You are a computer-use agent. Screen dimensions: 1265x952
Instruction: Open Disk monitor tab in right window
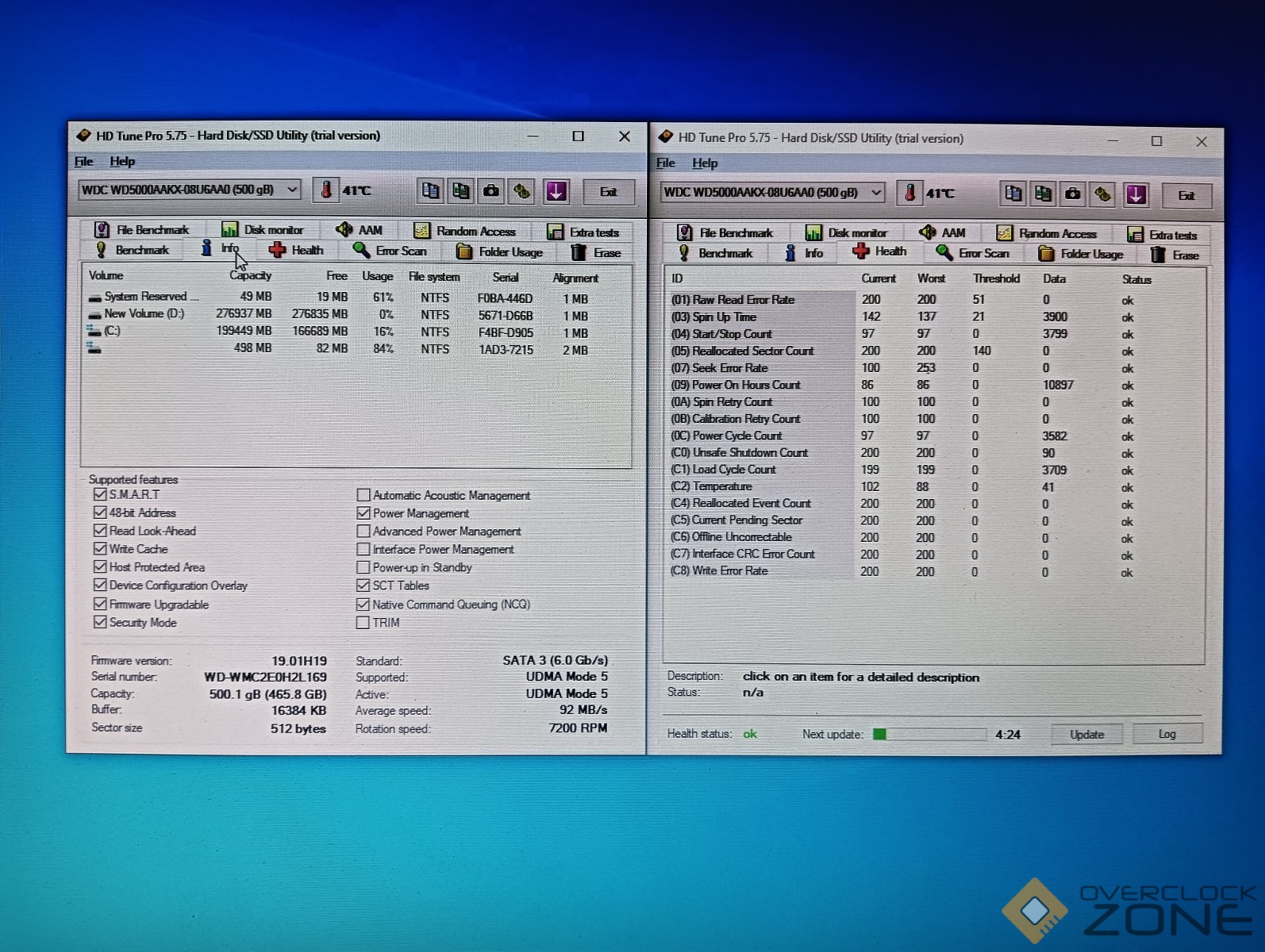[x=847, y=232]
